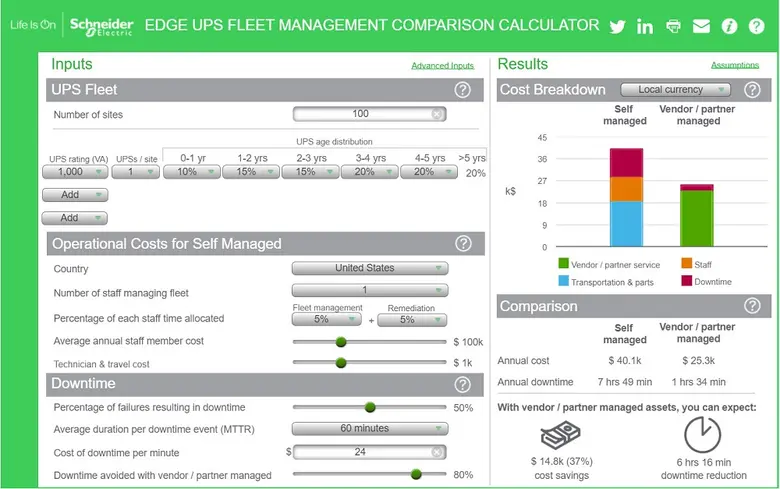
Task: Open the Advanced Inputs link
Action: coord(442,66)
